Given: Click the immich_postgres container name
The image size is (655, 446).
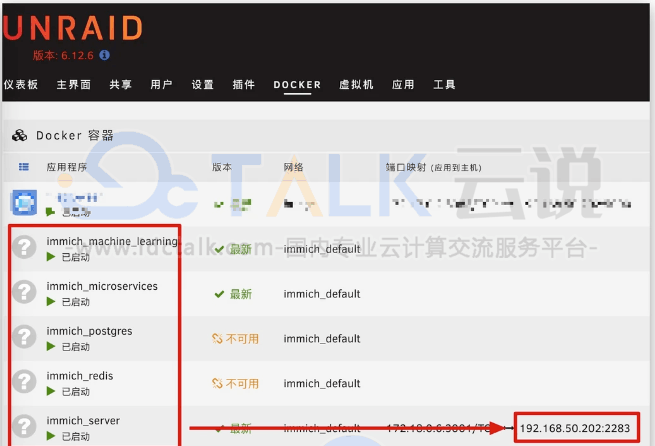Looking at the screenshot, I should (89, 331).
